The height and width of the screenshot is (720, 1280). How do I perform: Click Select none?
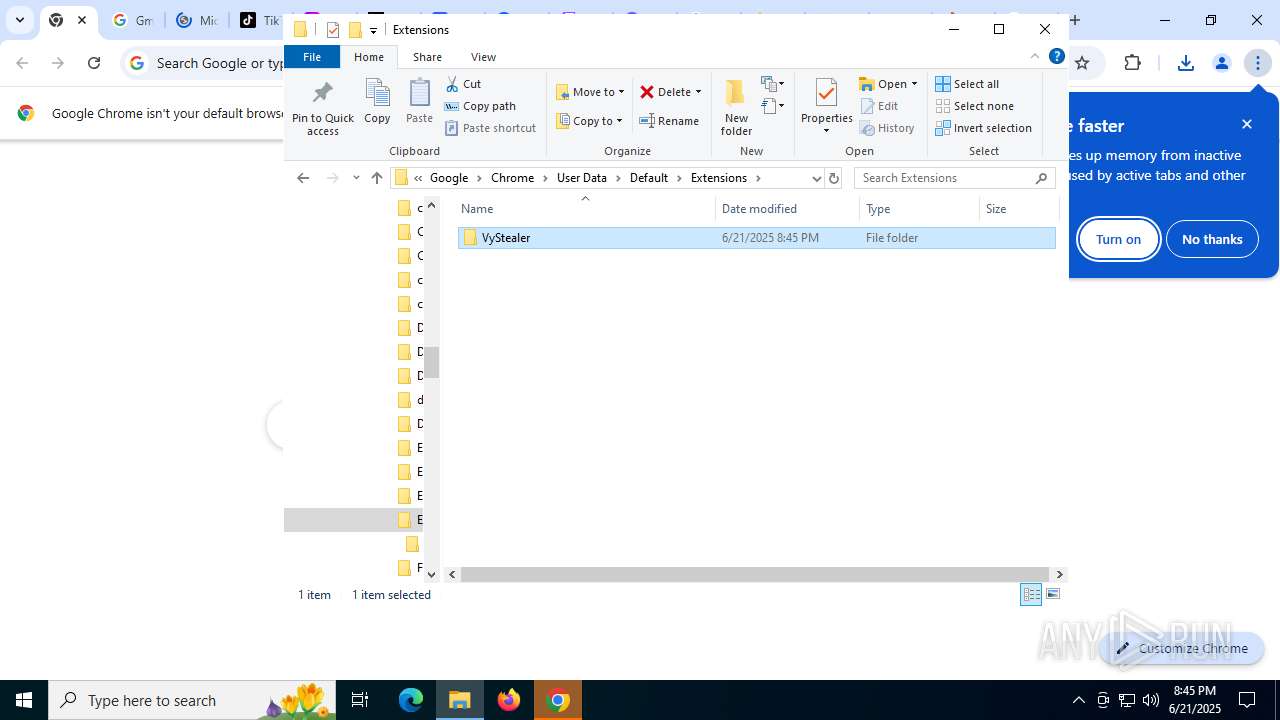(974, 106)
